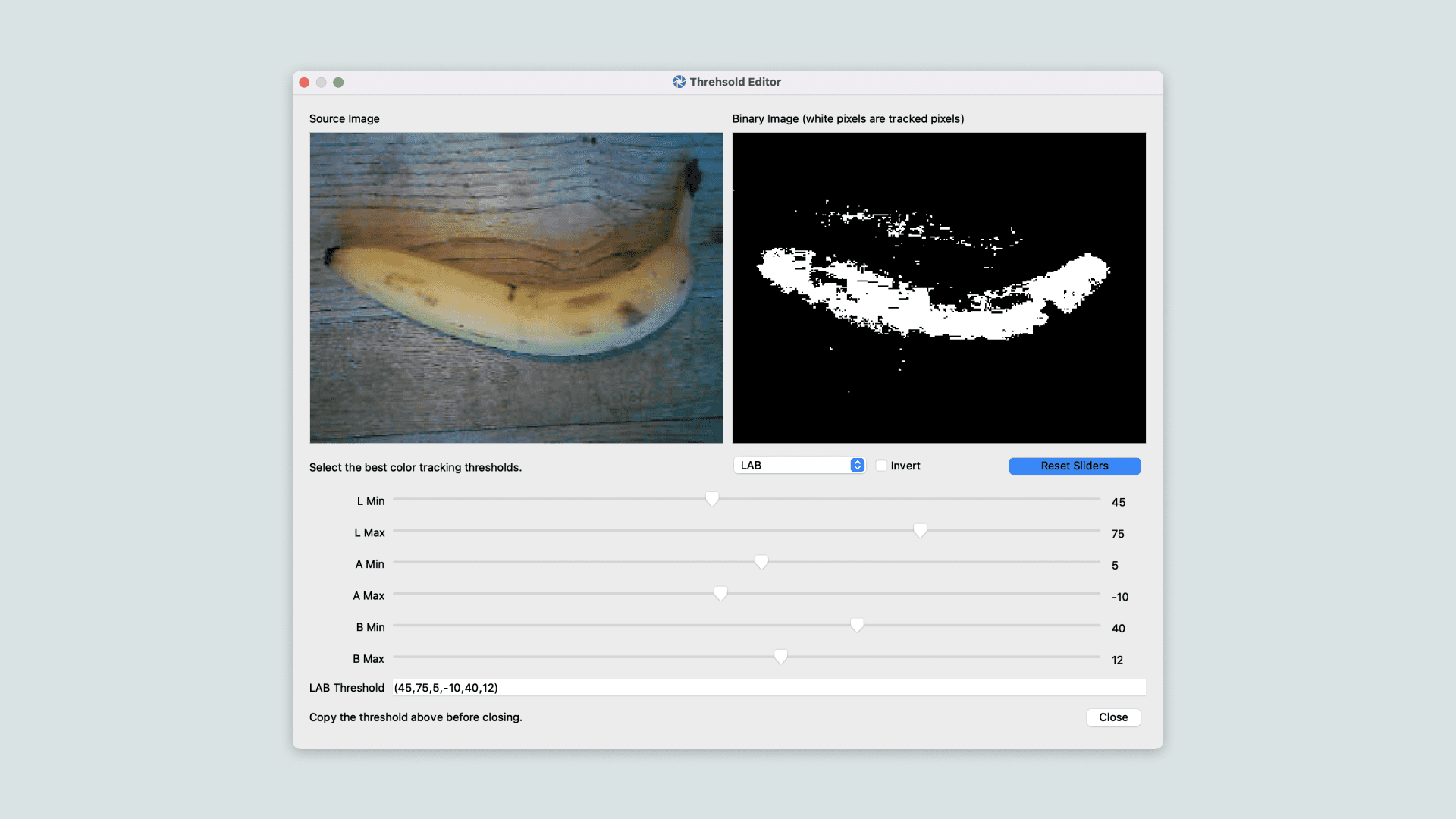Click the binary image preview
This screenshot has width=1456, height=819.
939,287
